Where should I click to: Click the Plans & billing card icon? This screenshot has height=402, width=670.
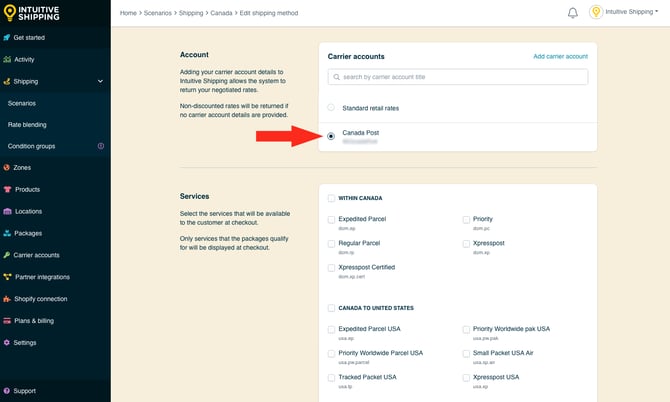(x=7, y=321)
